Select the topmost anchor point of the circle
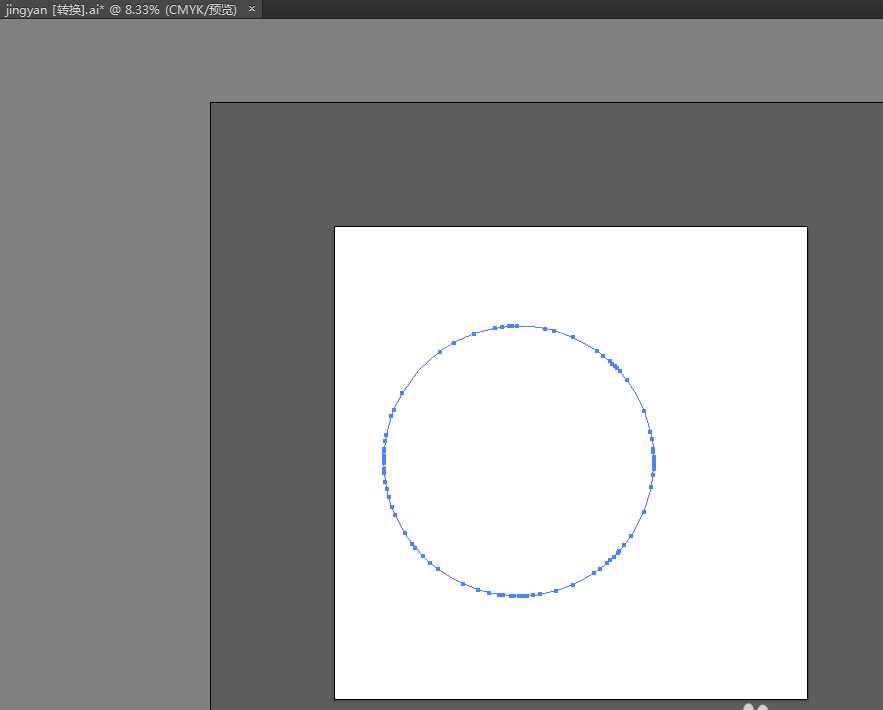 pyautogui.click(x=514, y=325)
